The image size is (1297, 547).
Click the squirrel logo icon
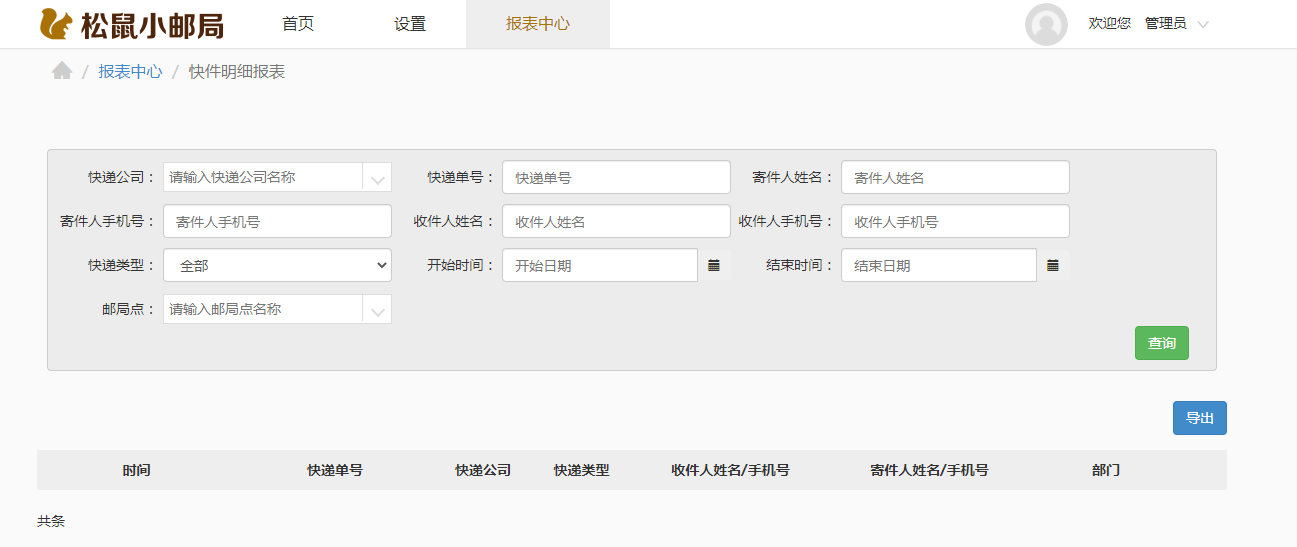[x=56, y=24]
